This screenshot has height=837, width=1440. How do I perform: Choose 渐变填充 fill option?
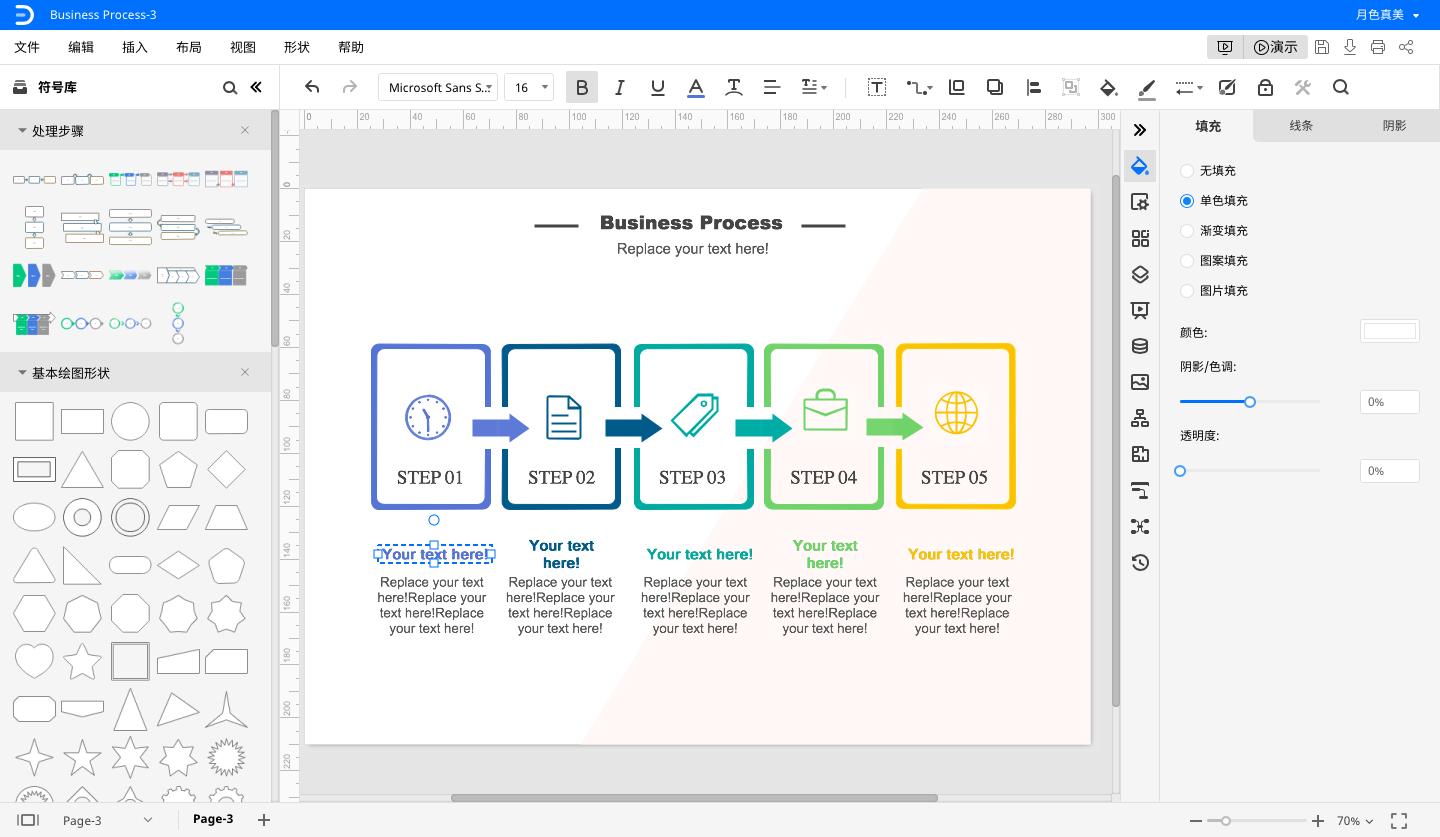coord(1187,231)
